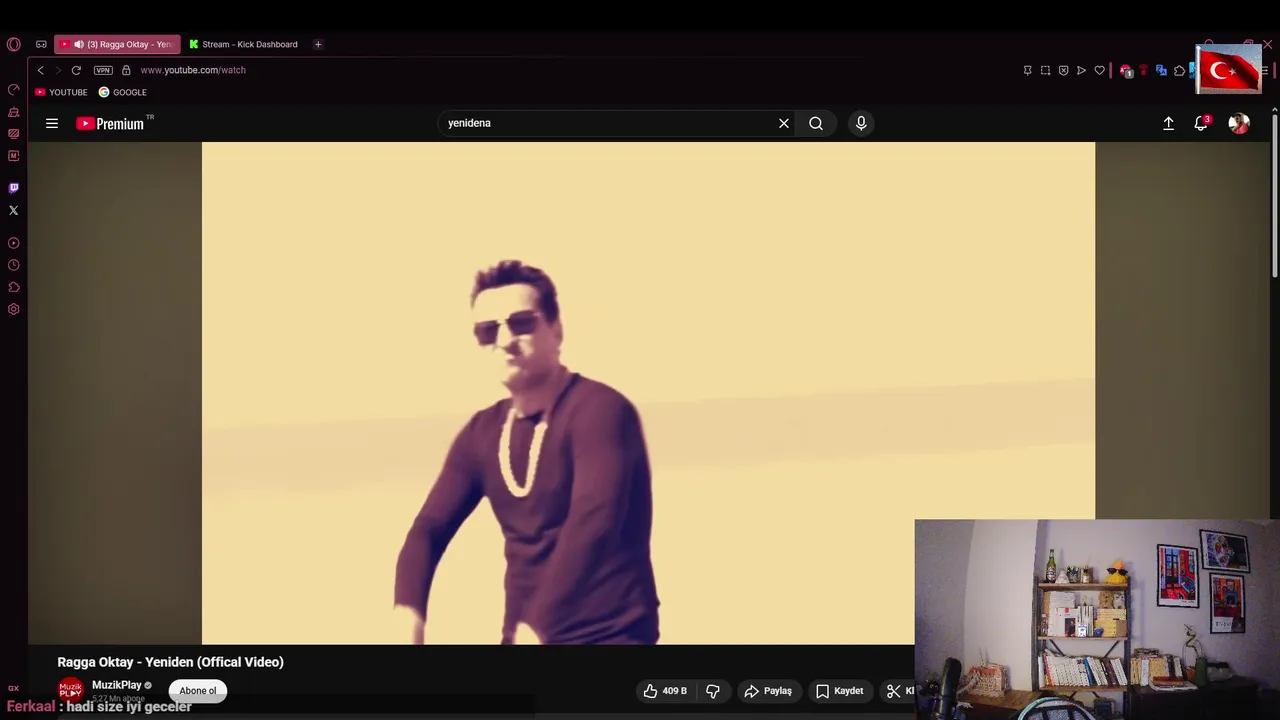Open the MuzikPlay channel avatar
This screenshot has height=720, width=1280.
(x=70, y=689)
